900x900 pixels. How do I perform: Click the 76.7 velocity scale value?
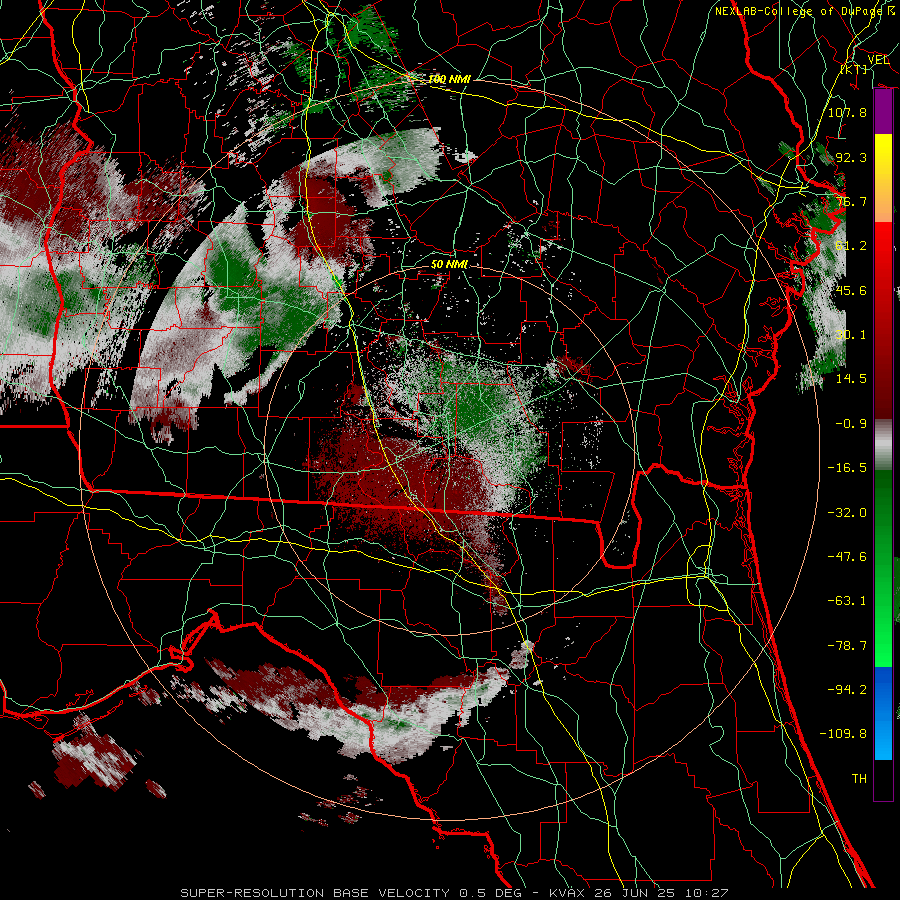click(851, 201)
